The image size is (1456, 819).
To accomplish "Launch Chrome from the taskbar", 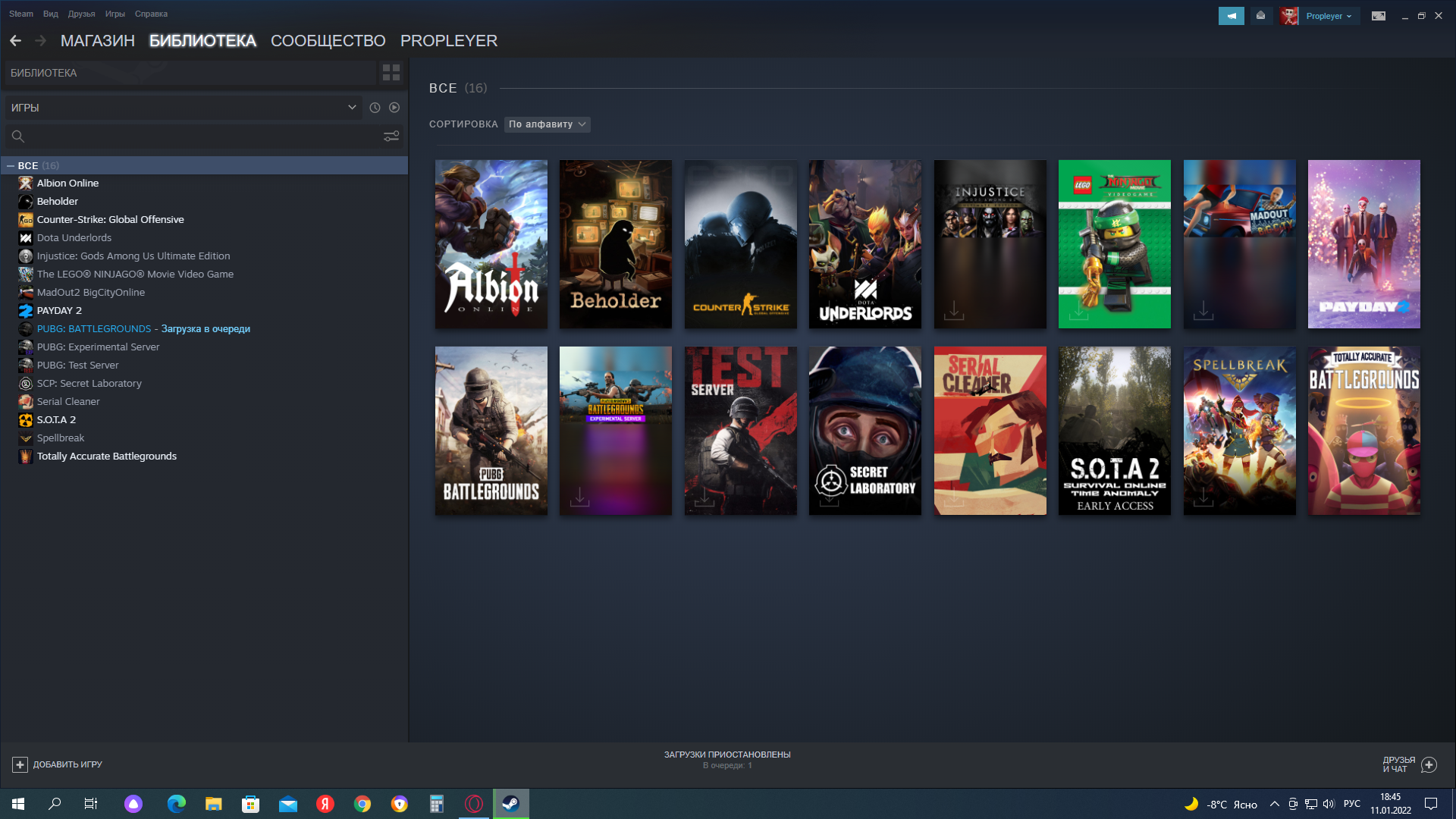I will (362, 804).
